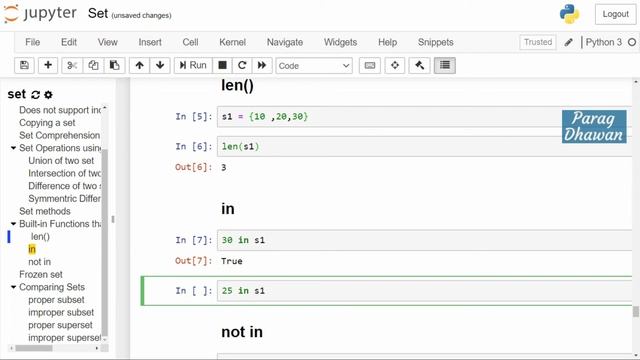Toggle the table of contents sidebar
The width and height of the screenshot is (640, 360).
click(x=445, y=65)
